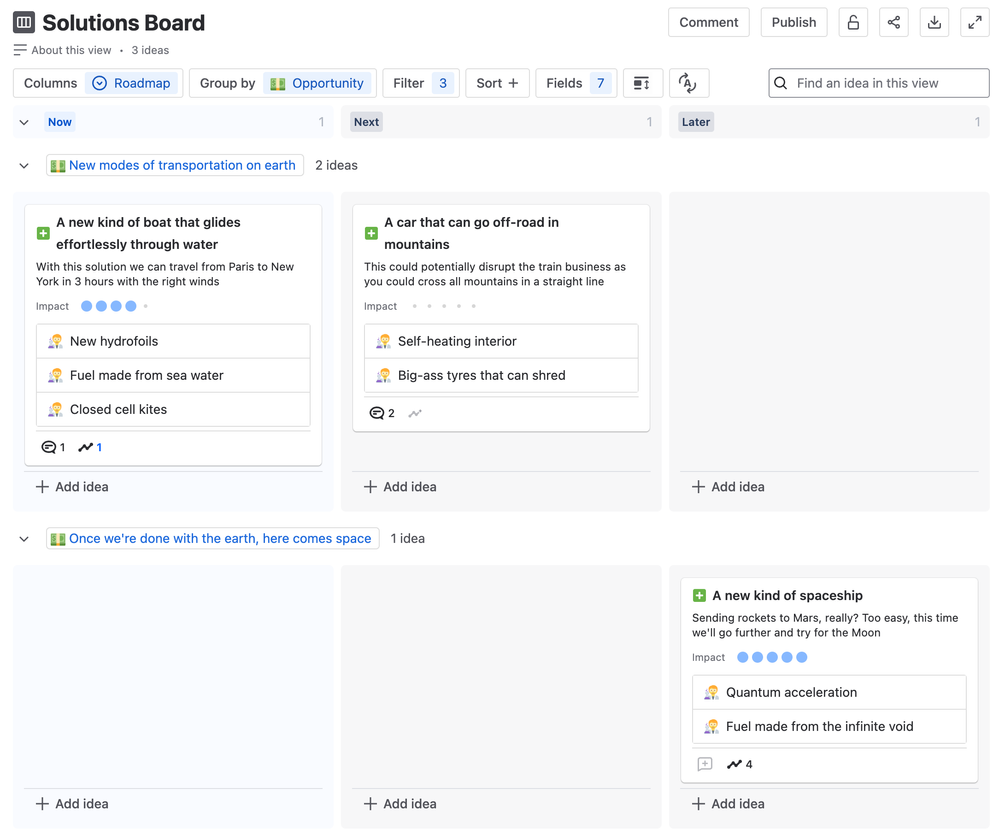The image size is (999, 837).
Task: Collapse the Now column header chevron
Action: point(24,122)
